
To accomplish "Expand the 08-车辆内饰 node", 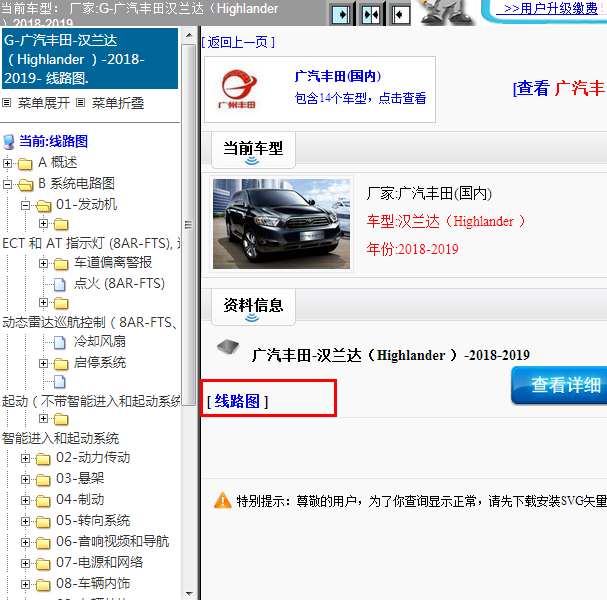I will pyautogui.click(x=25, y=584).
